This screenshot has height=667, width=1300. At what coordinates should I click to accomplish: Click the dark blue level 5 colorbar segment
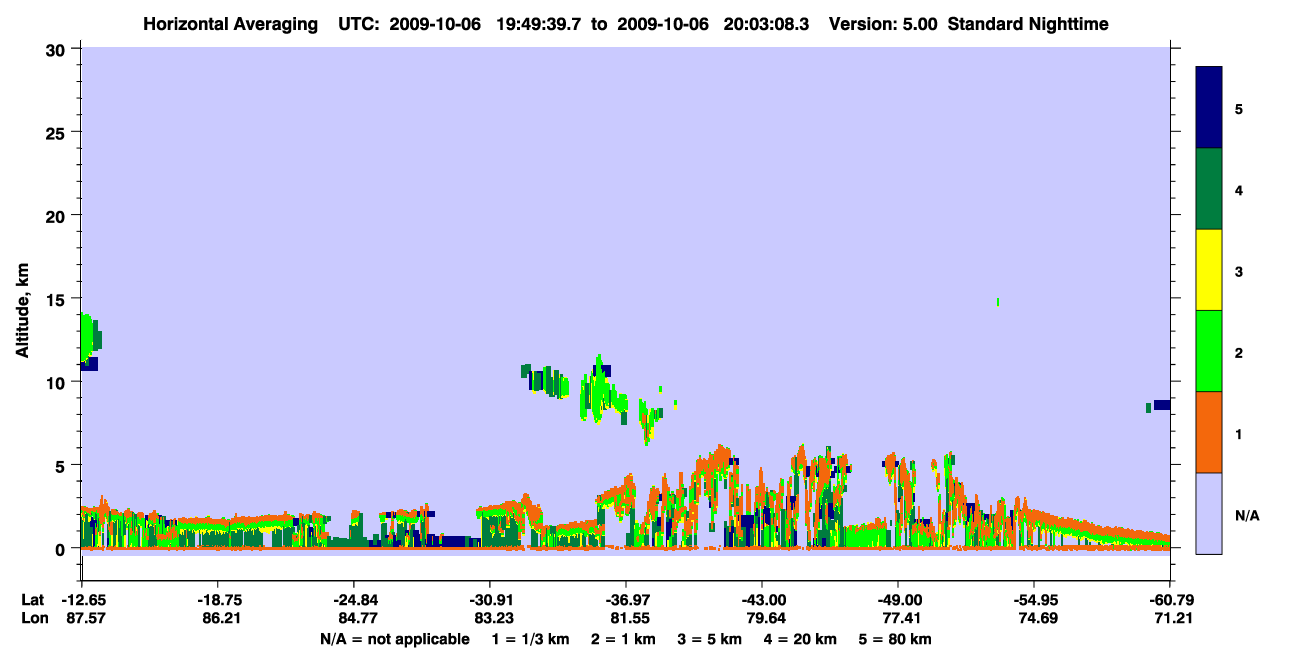(x=1209, y=108)
